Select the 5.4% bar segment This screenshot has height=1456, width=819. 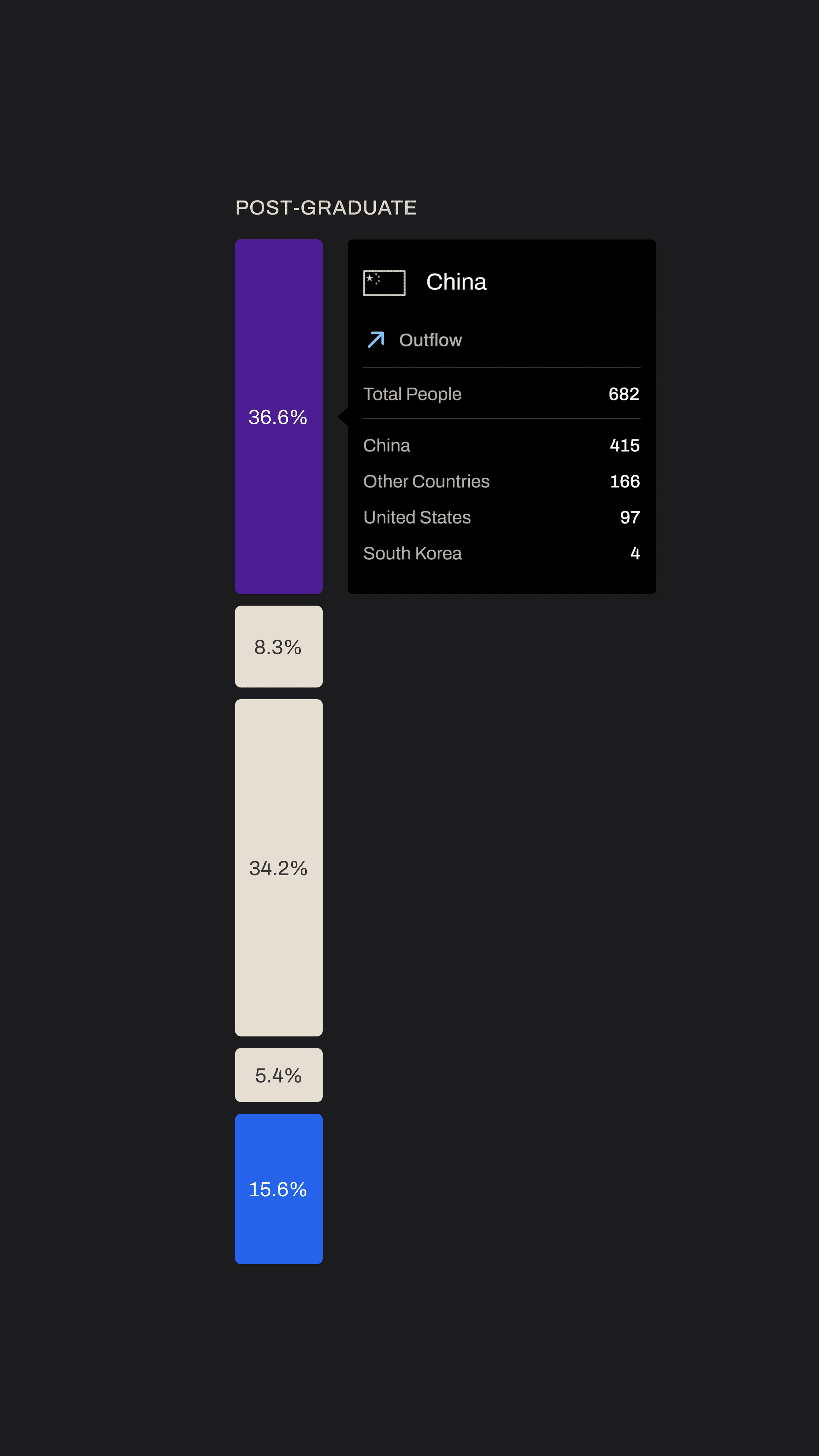279,1075
